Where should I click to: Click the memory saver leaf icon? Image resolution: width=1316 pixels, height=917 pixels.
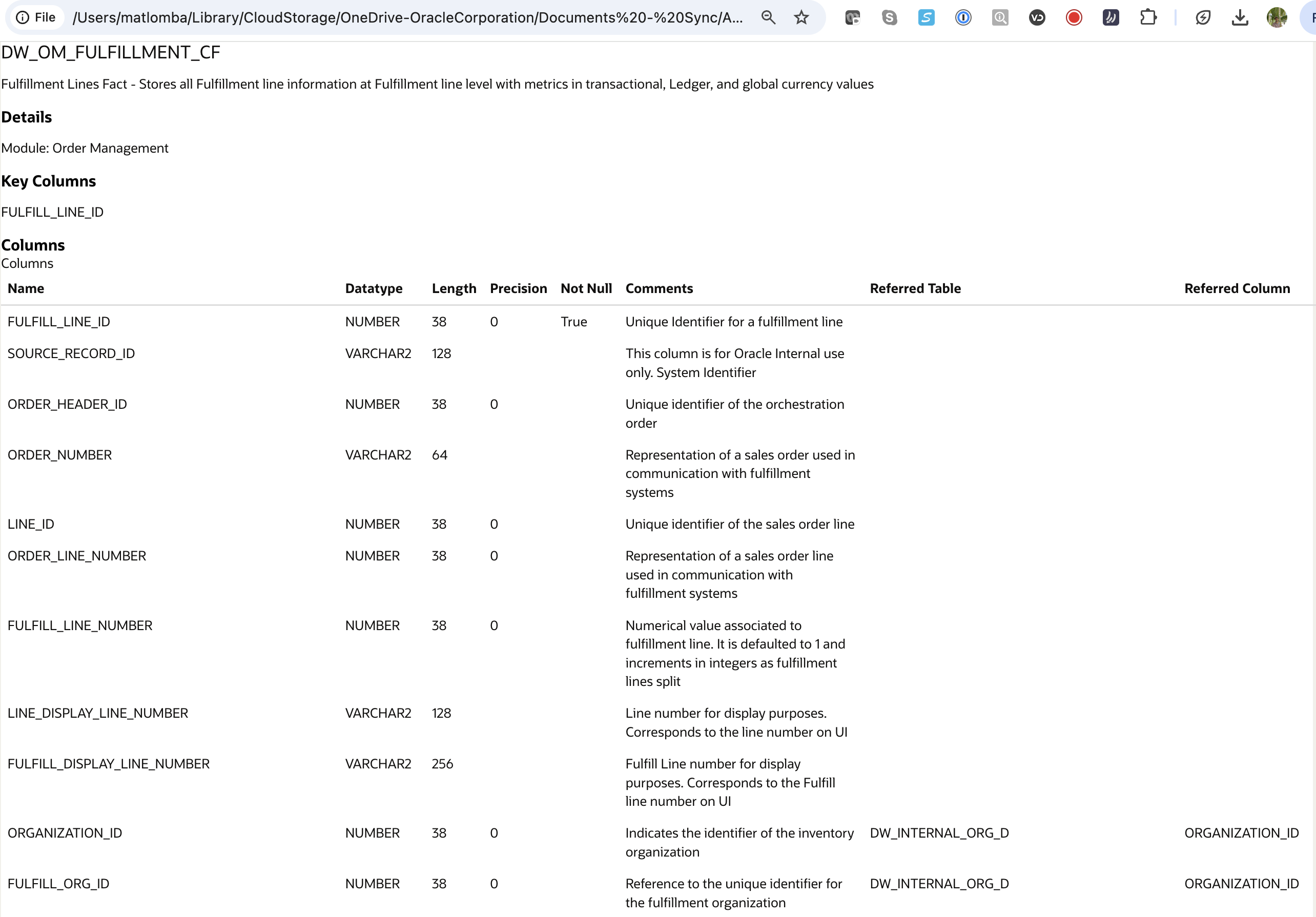[1203, 18]
